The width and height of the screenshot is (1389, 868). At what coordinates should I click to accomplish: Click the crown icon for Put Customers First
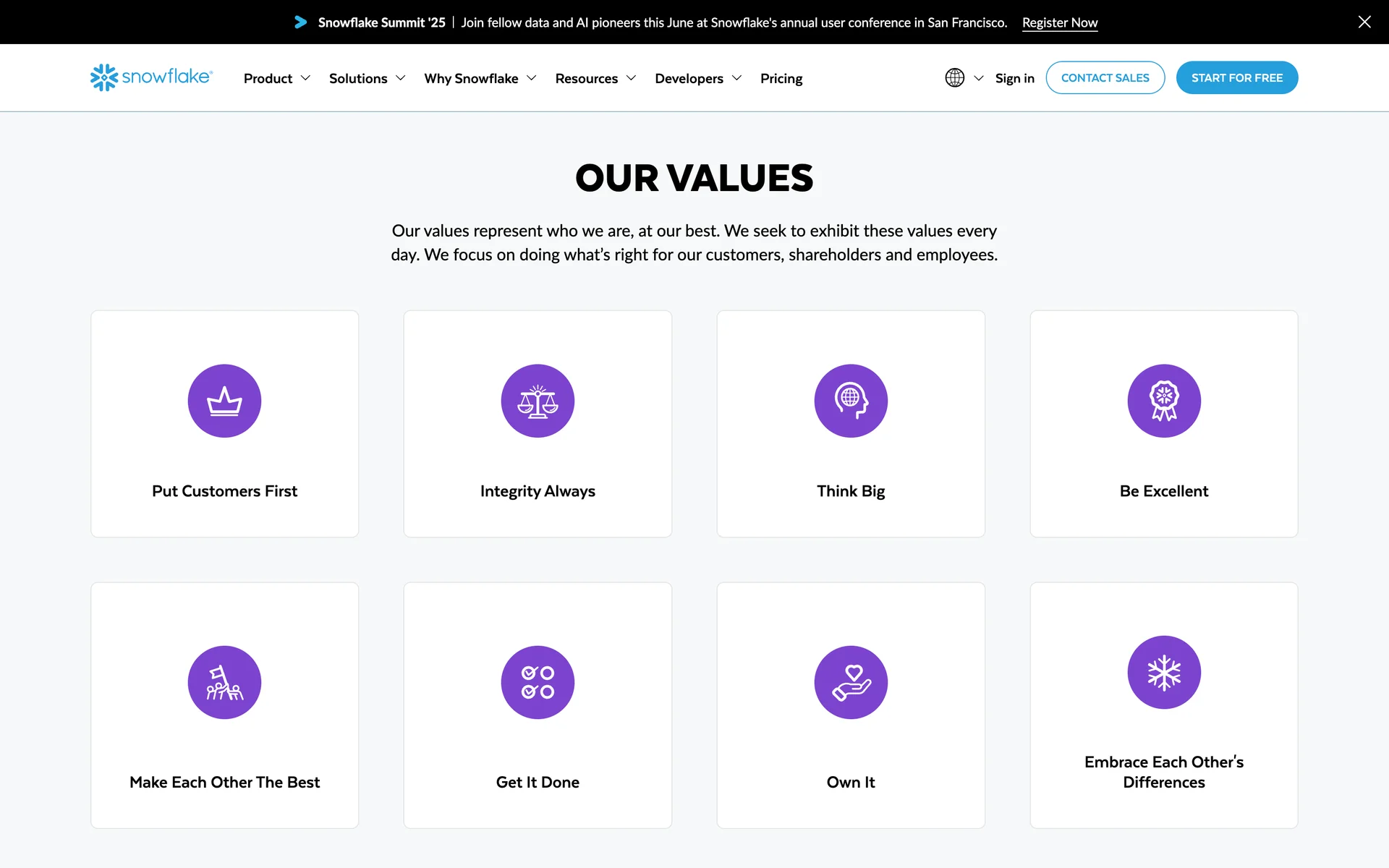click(224, 401)
